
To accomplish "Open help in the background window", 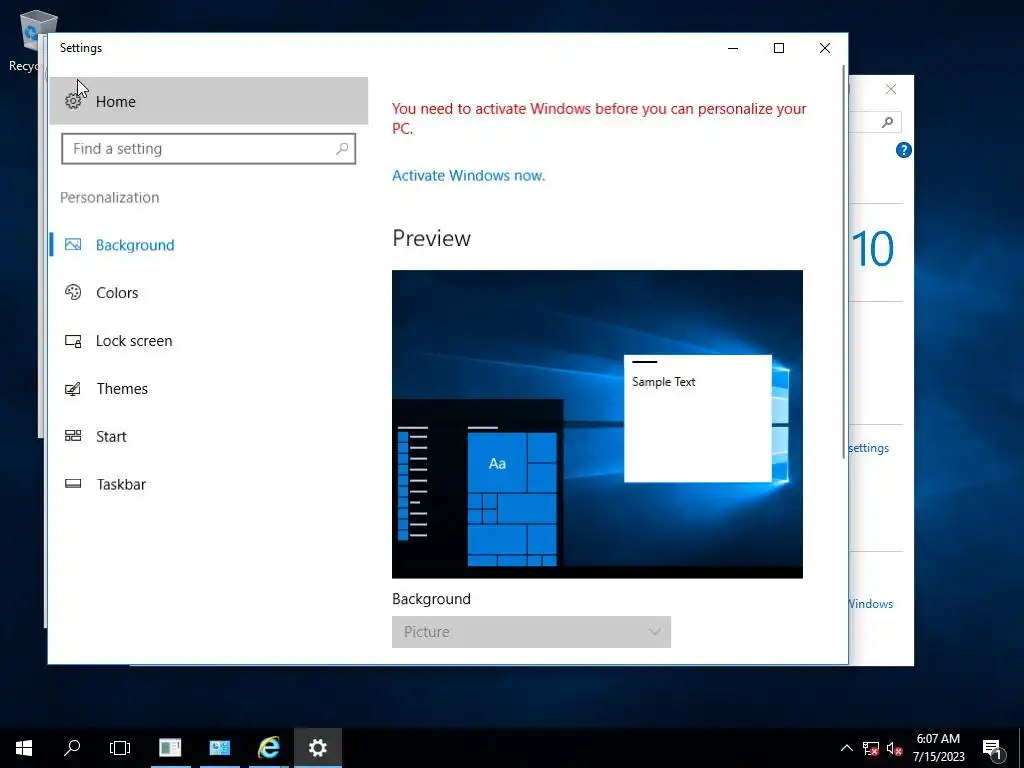I will click(903, 150).
